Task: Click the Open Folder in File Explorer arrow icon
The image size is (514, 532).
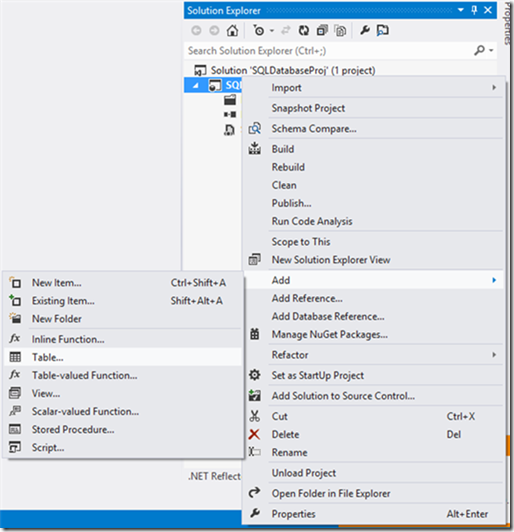Action: pyautogui.click(x=254, y=493)
